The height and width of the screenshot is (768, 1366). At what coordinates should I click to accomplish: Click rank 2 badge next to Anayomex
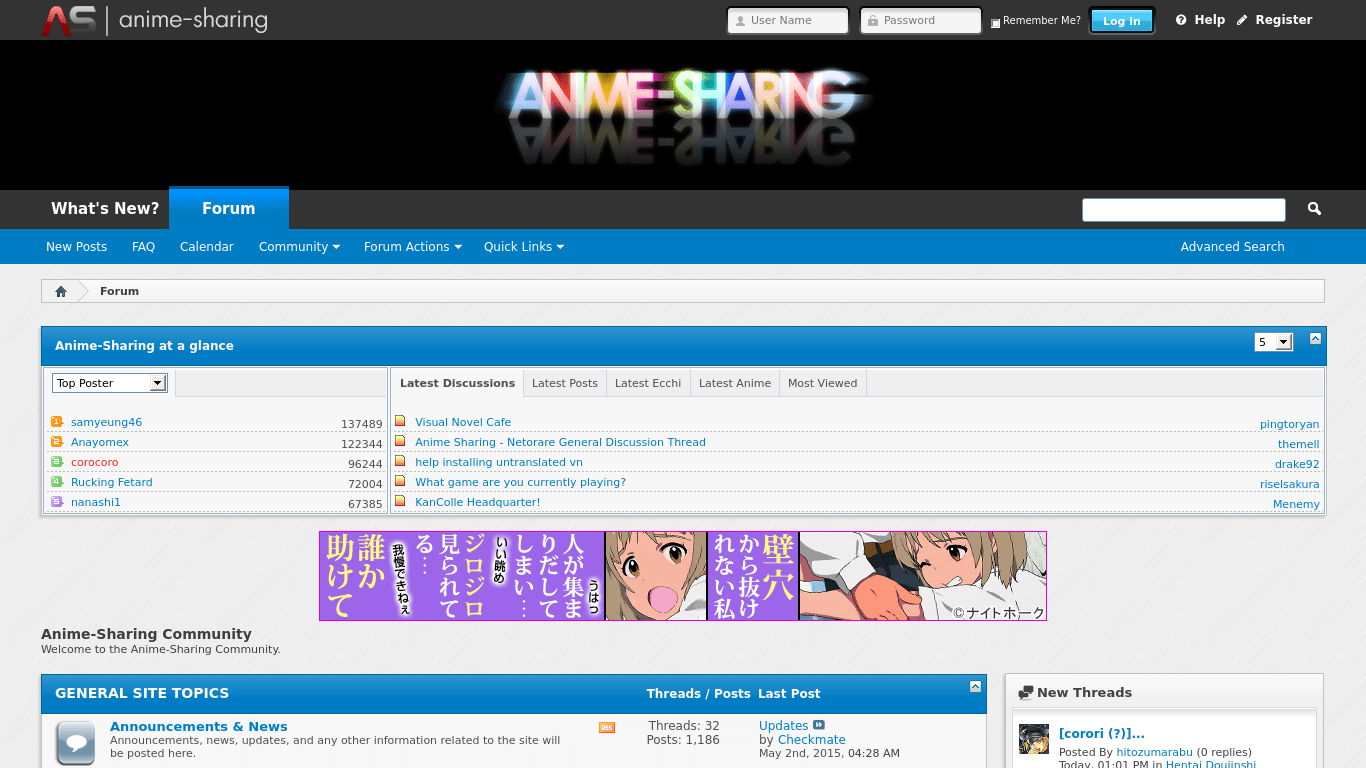[x=57, y=442]
